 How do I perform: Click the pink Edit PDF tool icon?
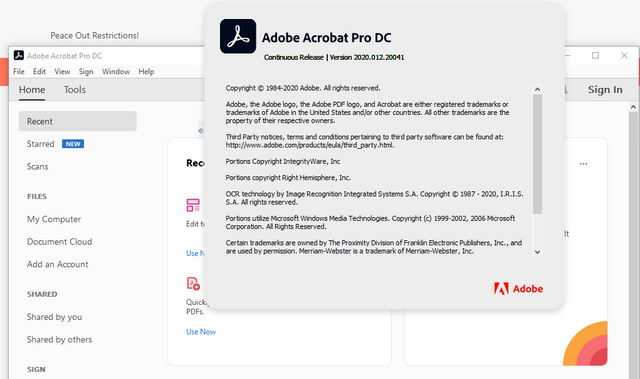(193, 205)
